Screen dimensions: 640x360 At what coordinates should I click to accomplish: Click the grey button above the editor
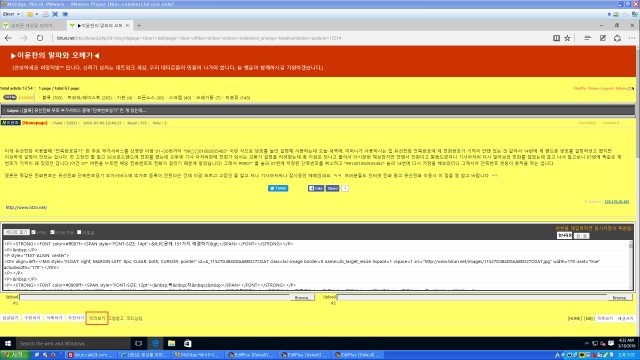click(582, 236)
